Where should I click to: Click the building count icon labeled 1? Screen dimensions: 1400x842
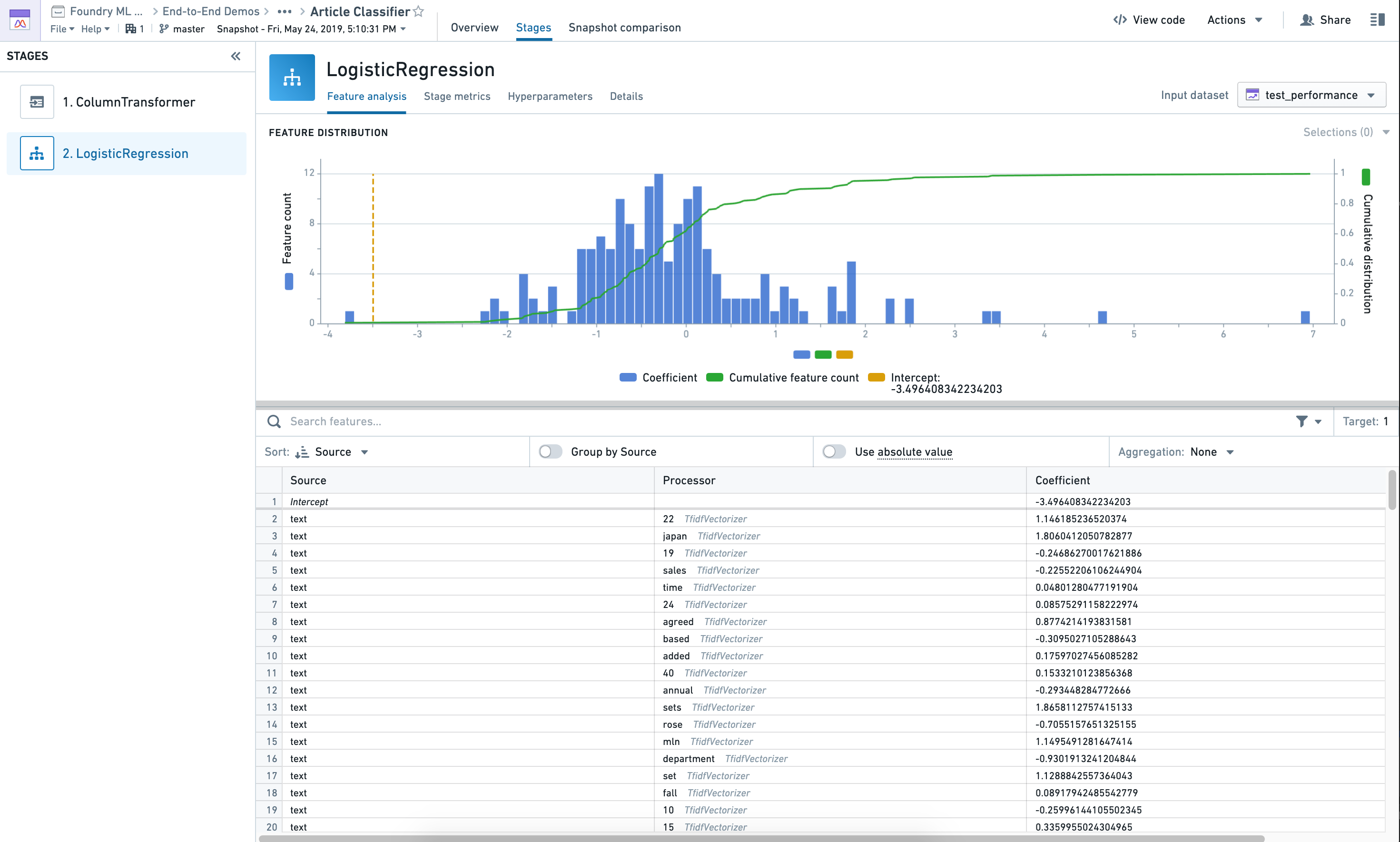(130, 29)
